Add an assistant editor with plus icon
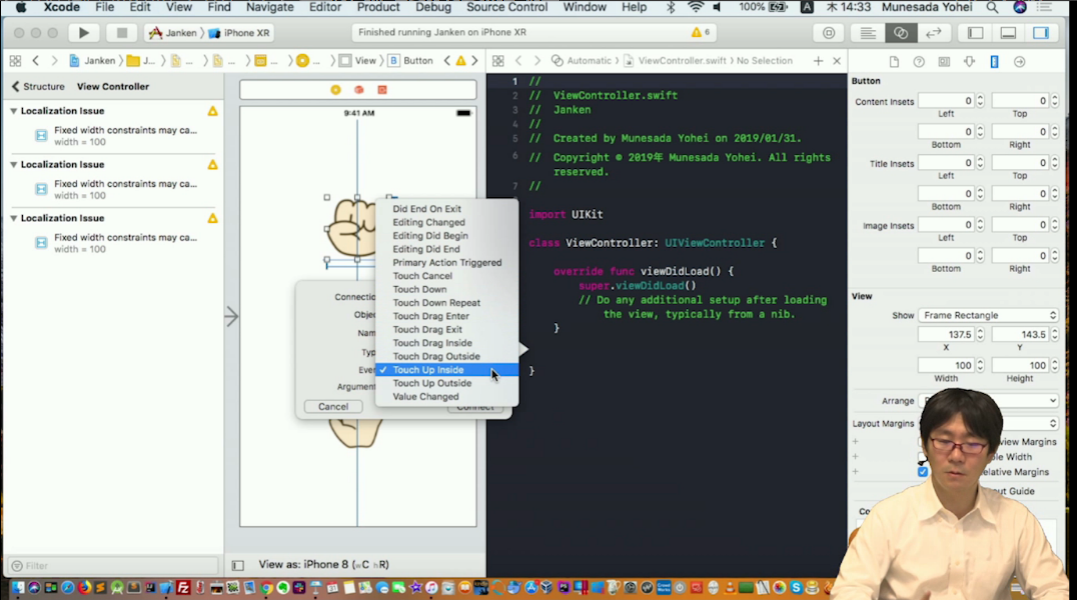 coord(818,61)
